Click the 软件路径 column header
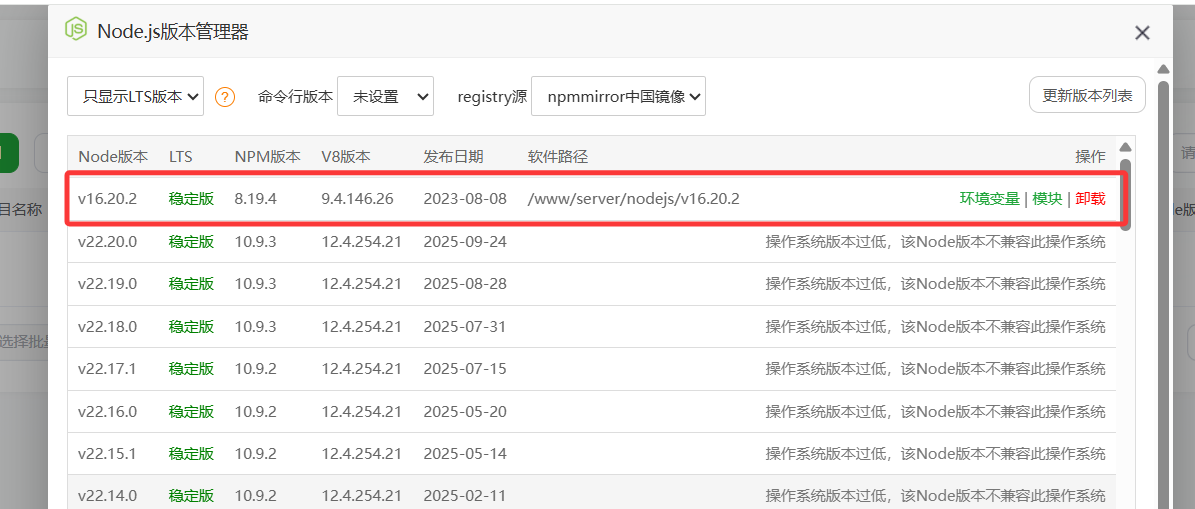 pyautogui.click(x=558, y=157)
